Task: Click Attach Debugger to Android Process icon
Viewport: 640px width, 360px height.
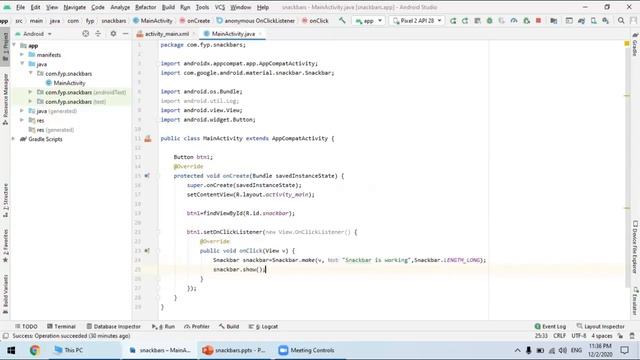Action: [526, 20]
